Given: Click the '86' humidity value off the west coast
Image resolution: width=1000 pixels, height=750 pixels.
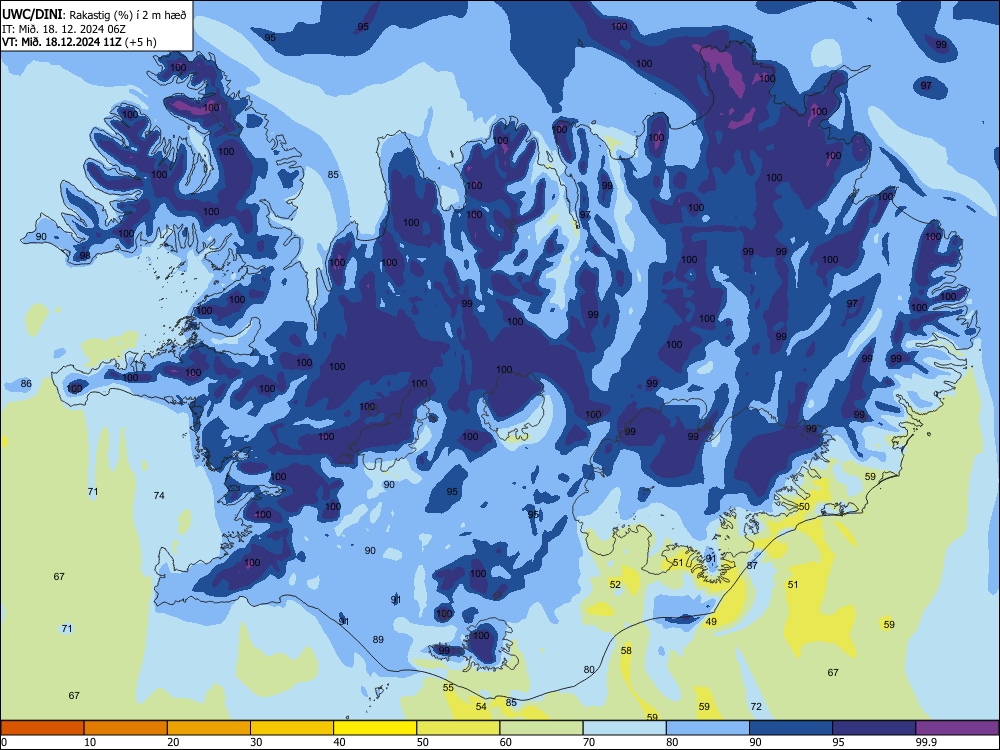Looking at the screenshot, I should [26, 383].
